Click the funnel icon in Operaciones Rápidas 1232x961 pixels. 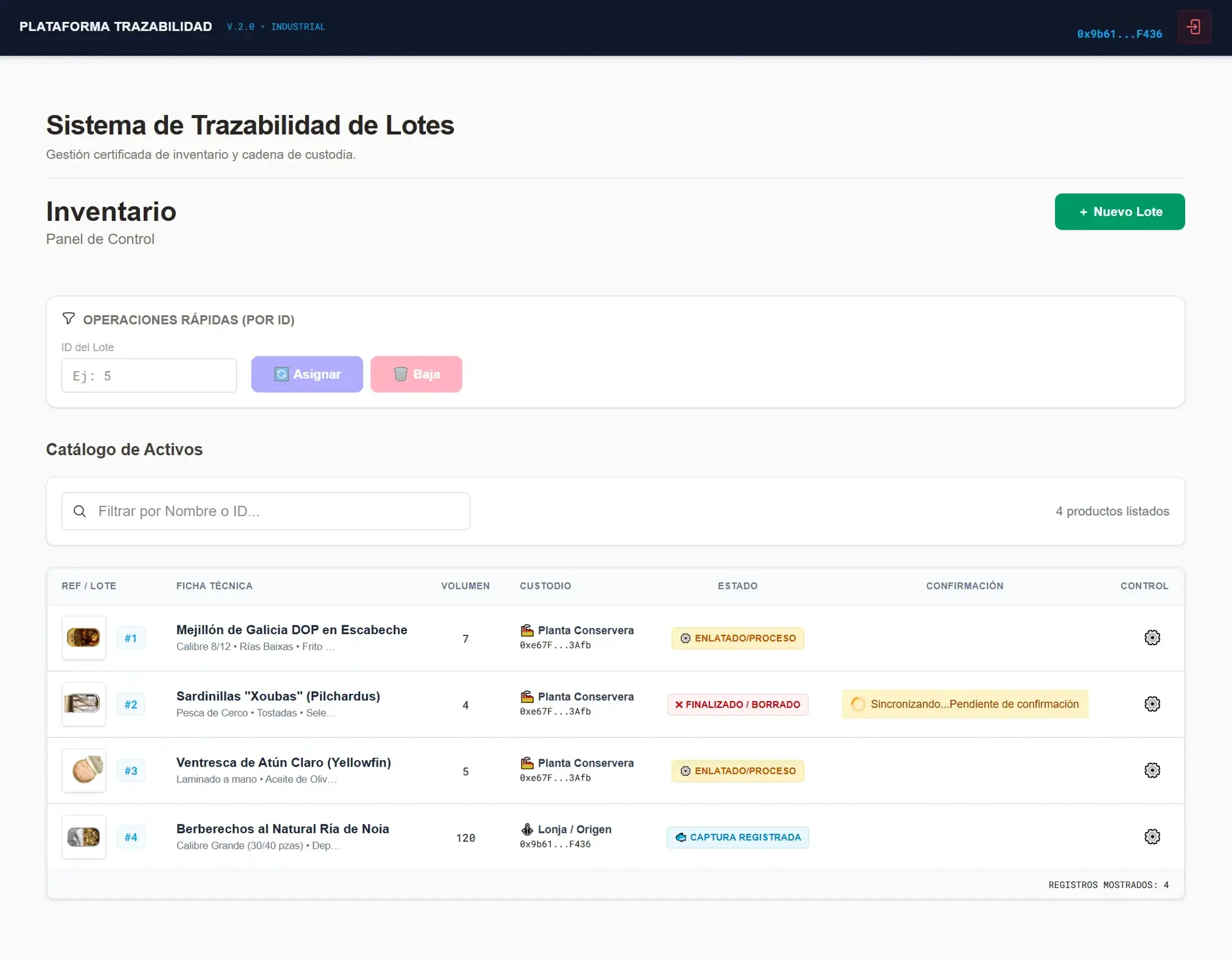point(69,318)
